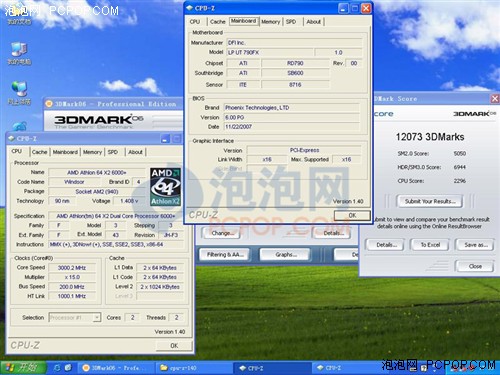500x375 pixels.
Task: Click the DFI Inc. manufacturer field
Action: [294, 43]
